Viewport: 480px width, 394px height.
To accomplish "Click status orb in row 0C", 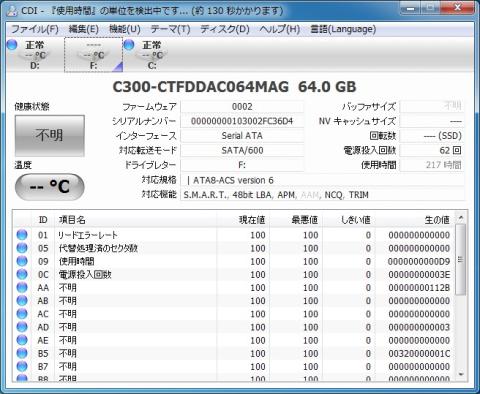I will coord(22,274).
